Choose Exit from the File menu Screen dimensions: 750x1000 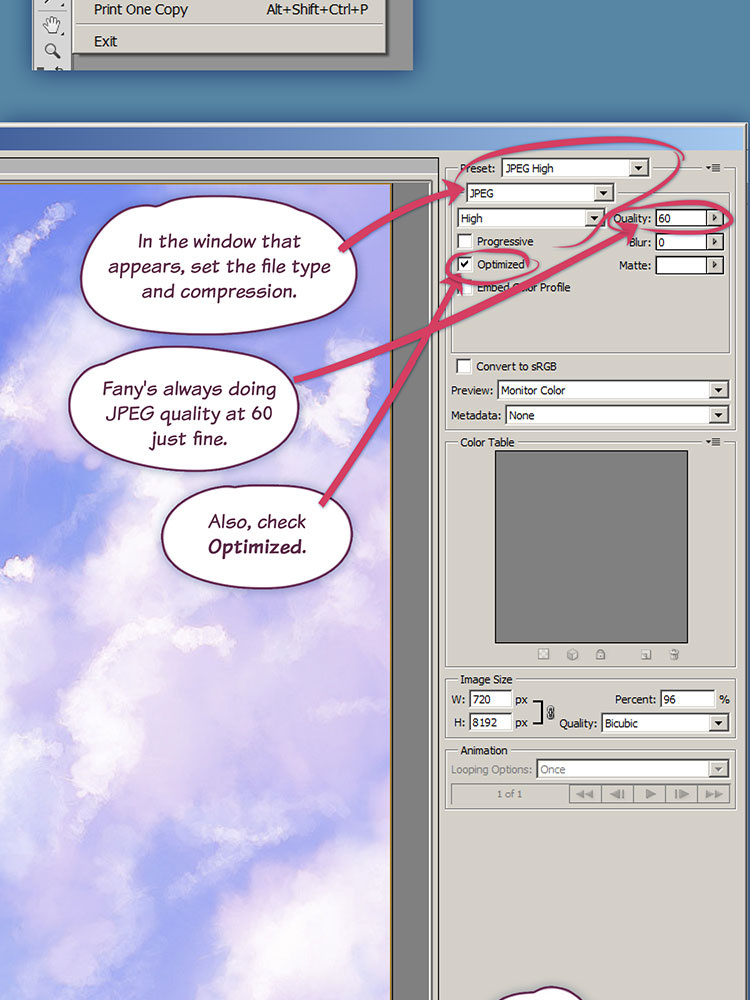(106, 41)
